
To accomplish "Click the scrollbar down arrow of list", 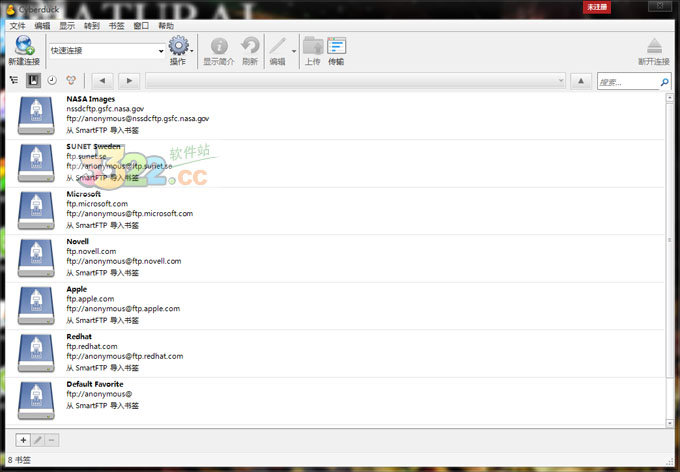I will coord(670,423).
